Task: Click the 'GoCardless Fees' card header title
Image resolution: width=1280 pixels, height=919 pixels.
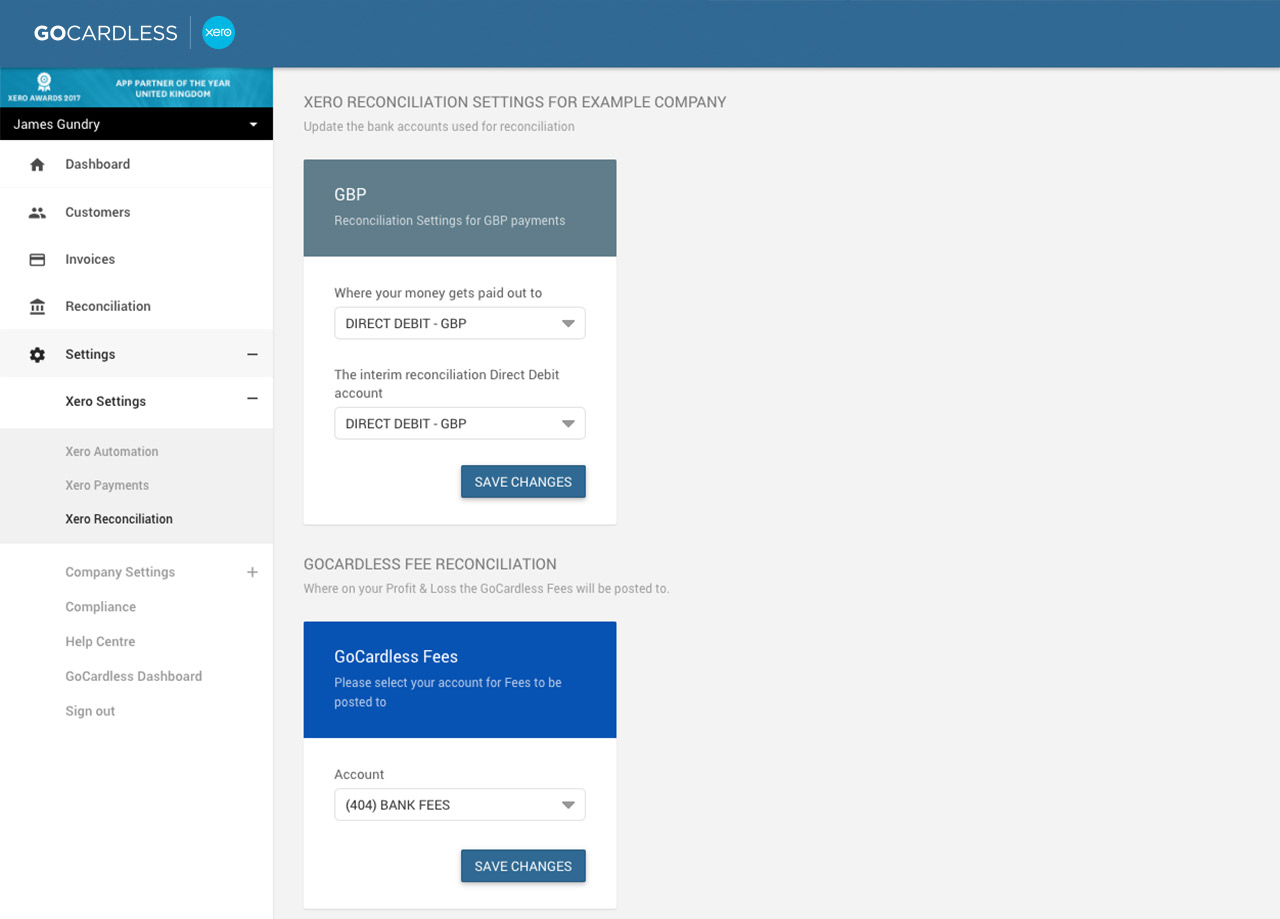Action: tap(396, 657)
